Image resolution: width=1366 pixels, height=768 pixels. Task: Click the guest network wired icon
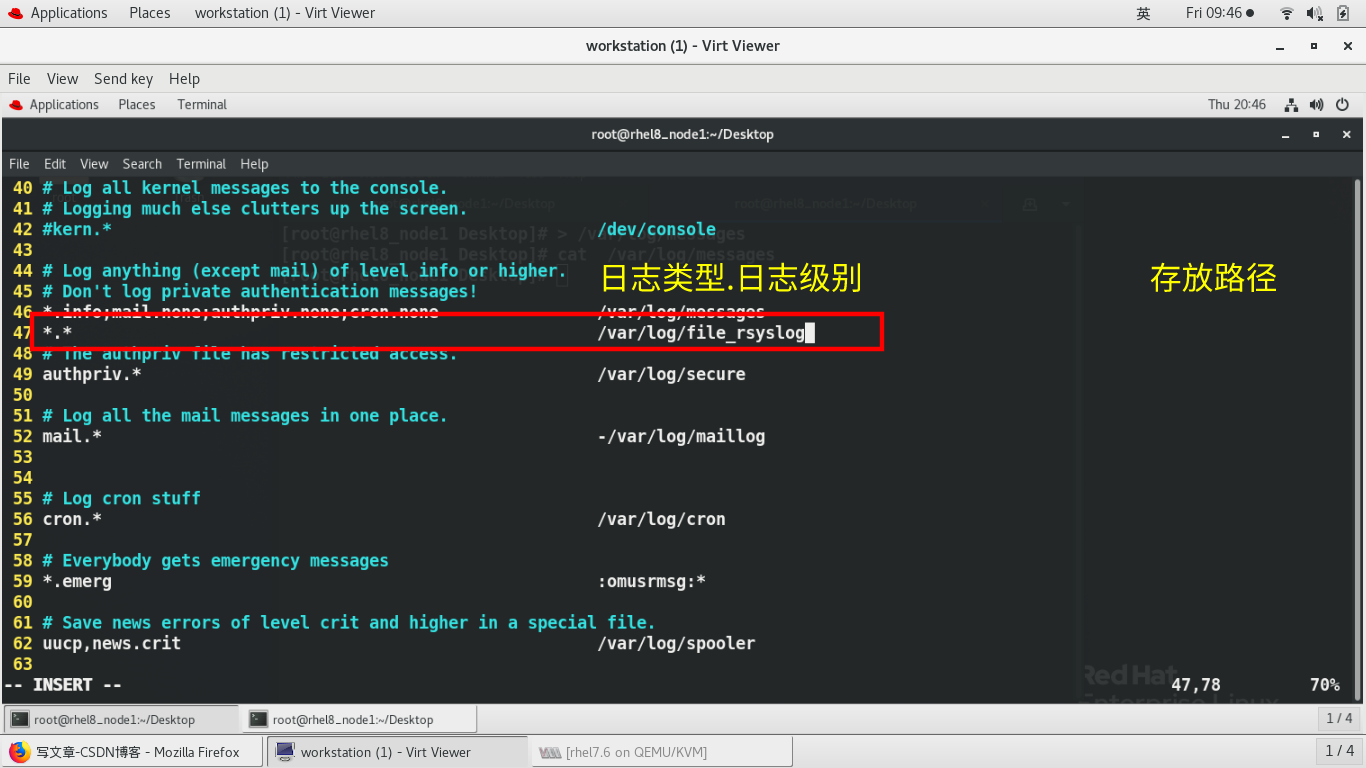pyautogui.click(x=1291, y=105)
